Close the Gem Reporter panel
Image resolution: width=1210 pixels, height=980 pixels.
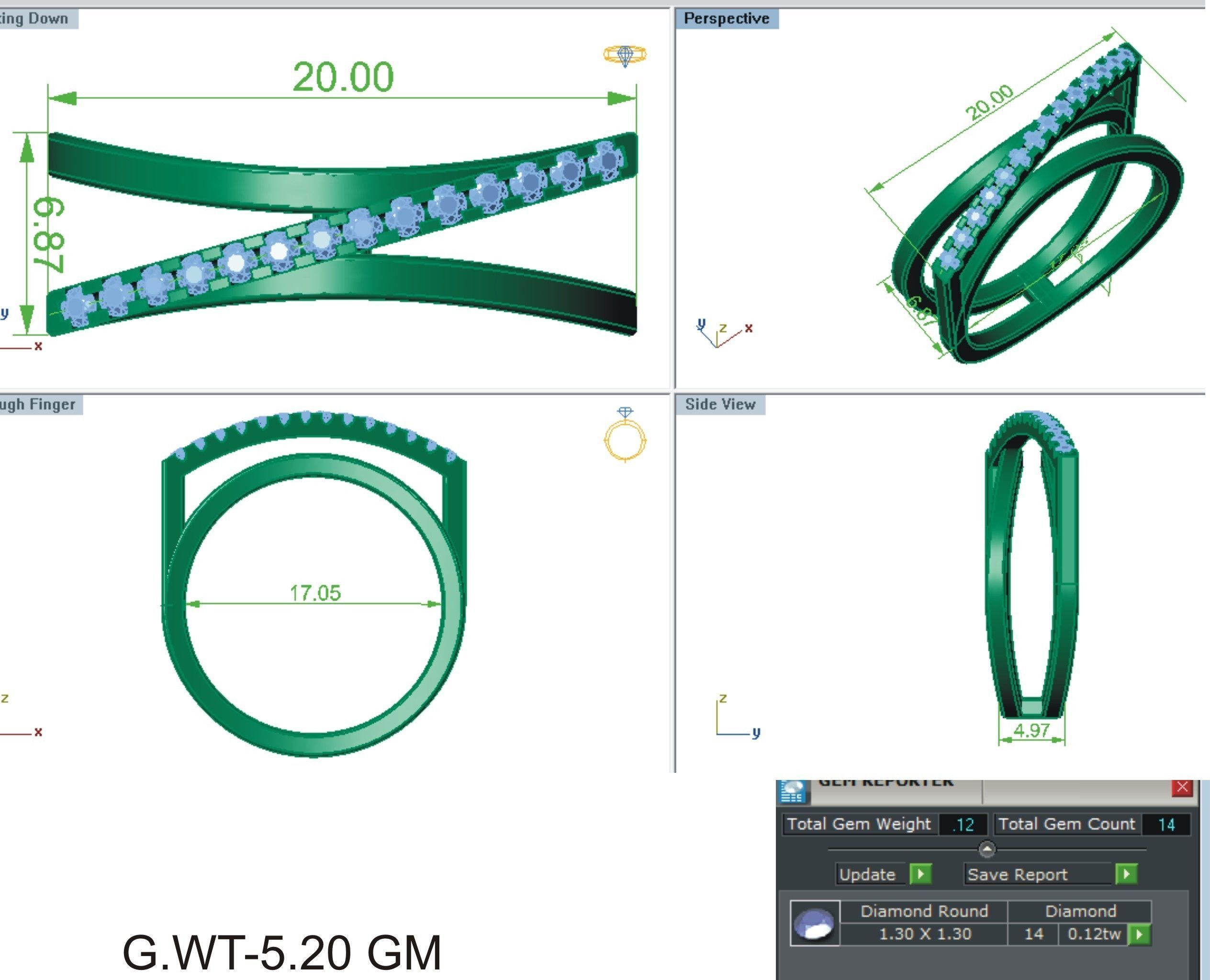[x=1182, y=788]
